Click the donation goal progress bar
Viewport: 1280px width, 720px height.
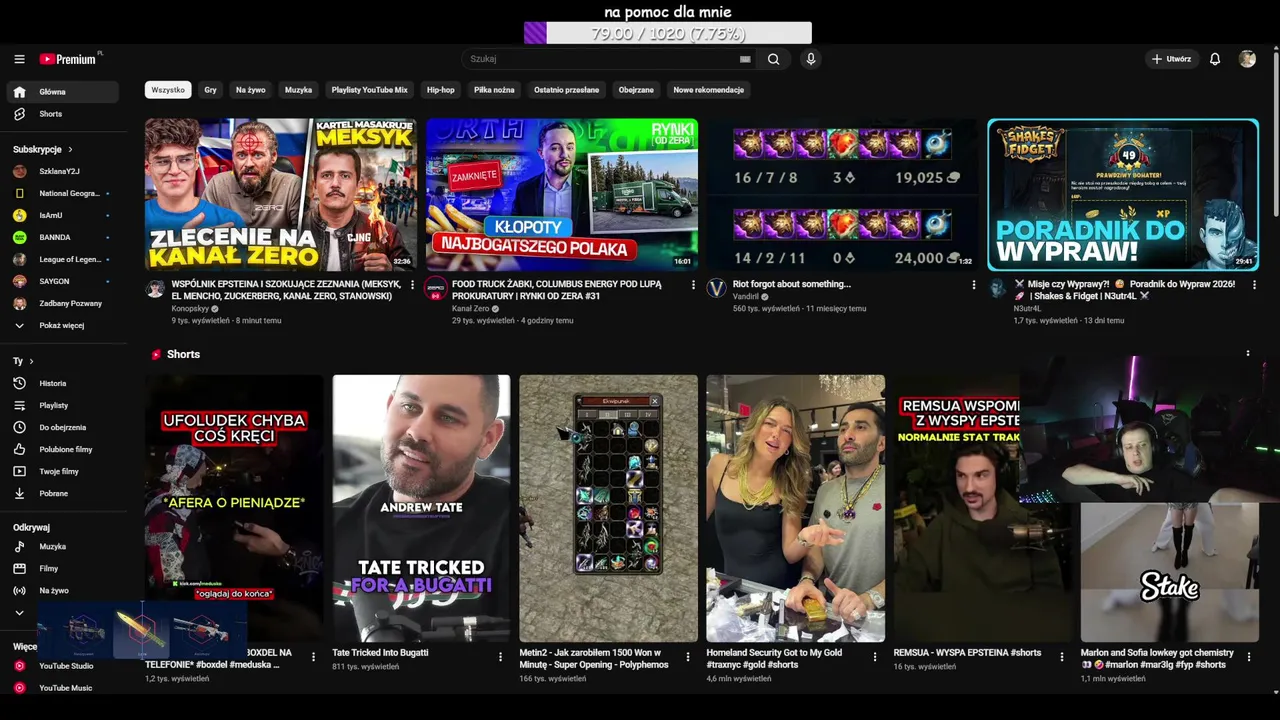click(668, 33)
